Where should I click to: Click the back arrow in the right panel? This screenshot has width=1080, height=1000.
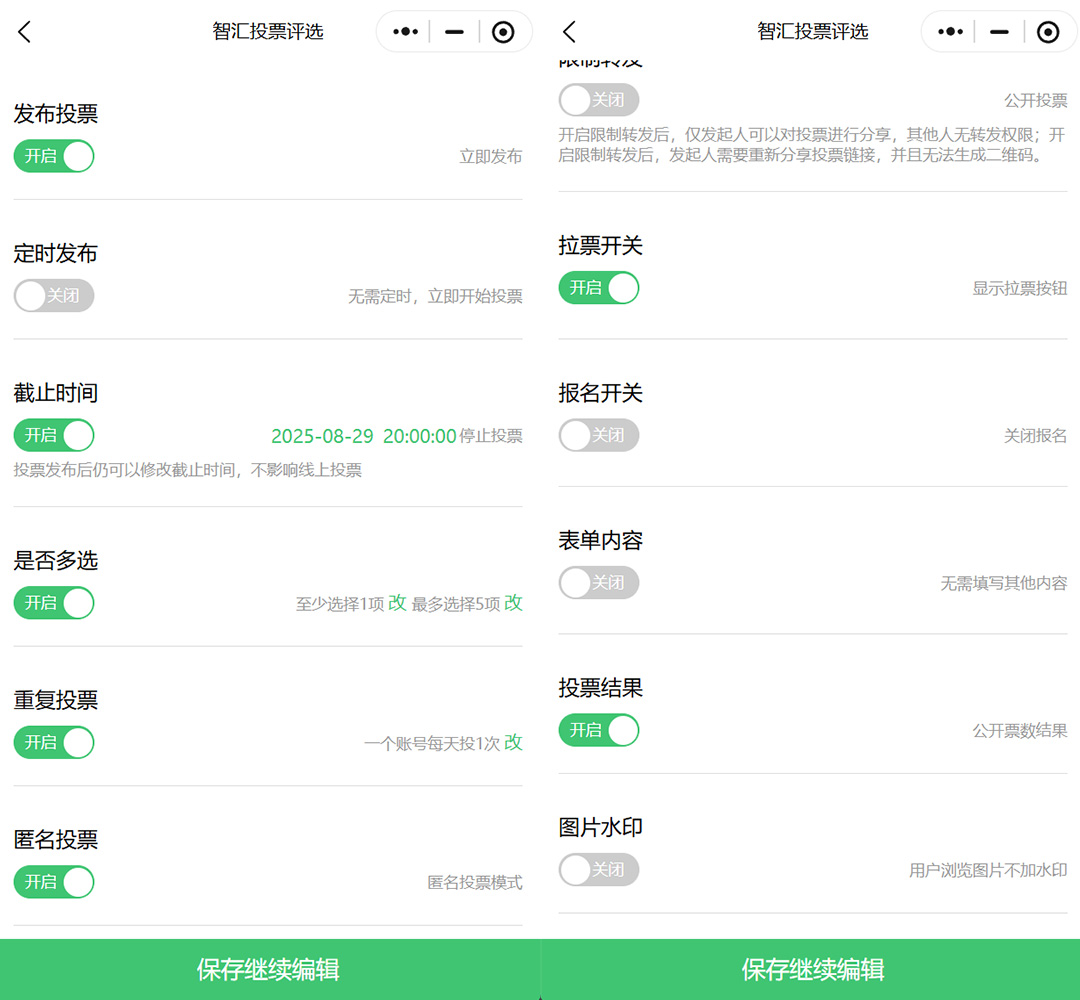tap(569, 32)
